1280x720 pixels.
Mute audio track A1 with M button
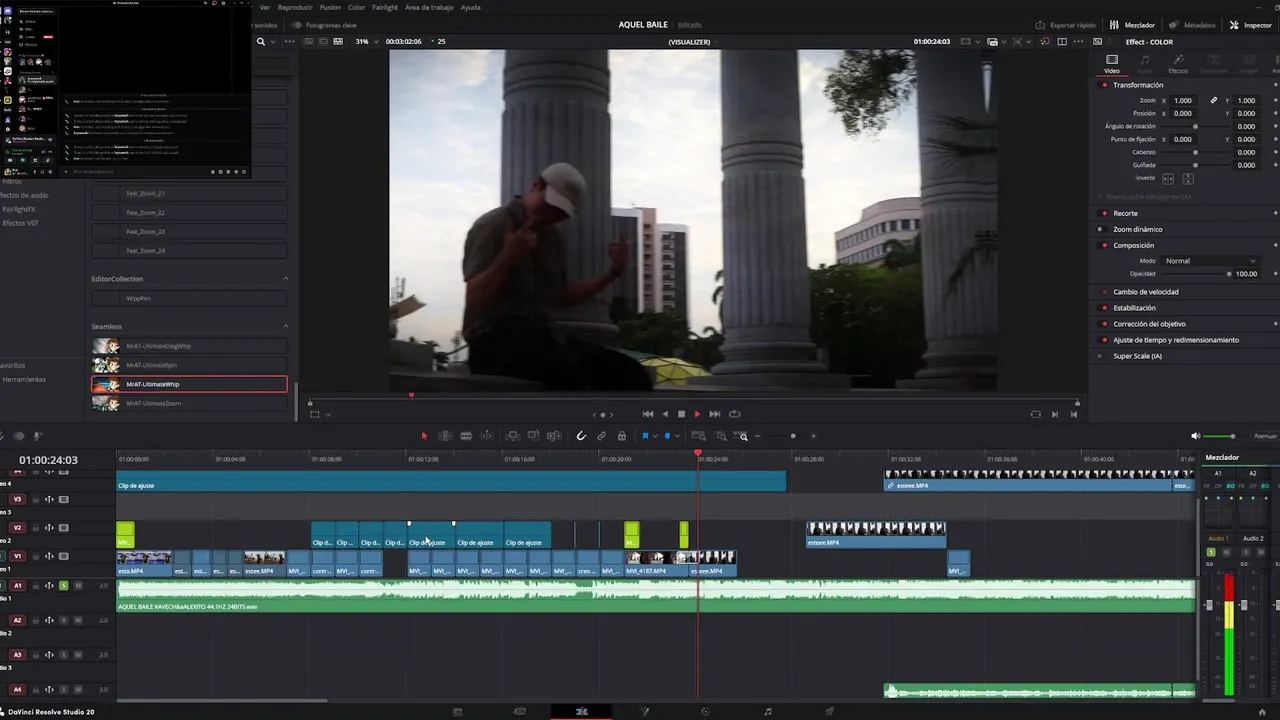click(x=78, y=585)
